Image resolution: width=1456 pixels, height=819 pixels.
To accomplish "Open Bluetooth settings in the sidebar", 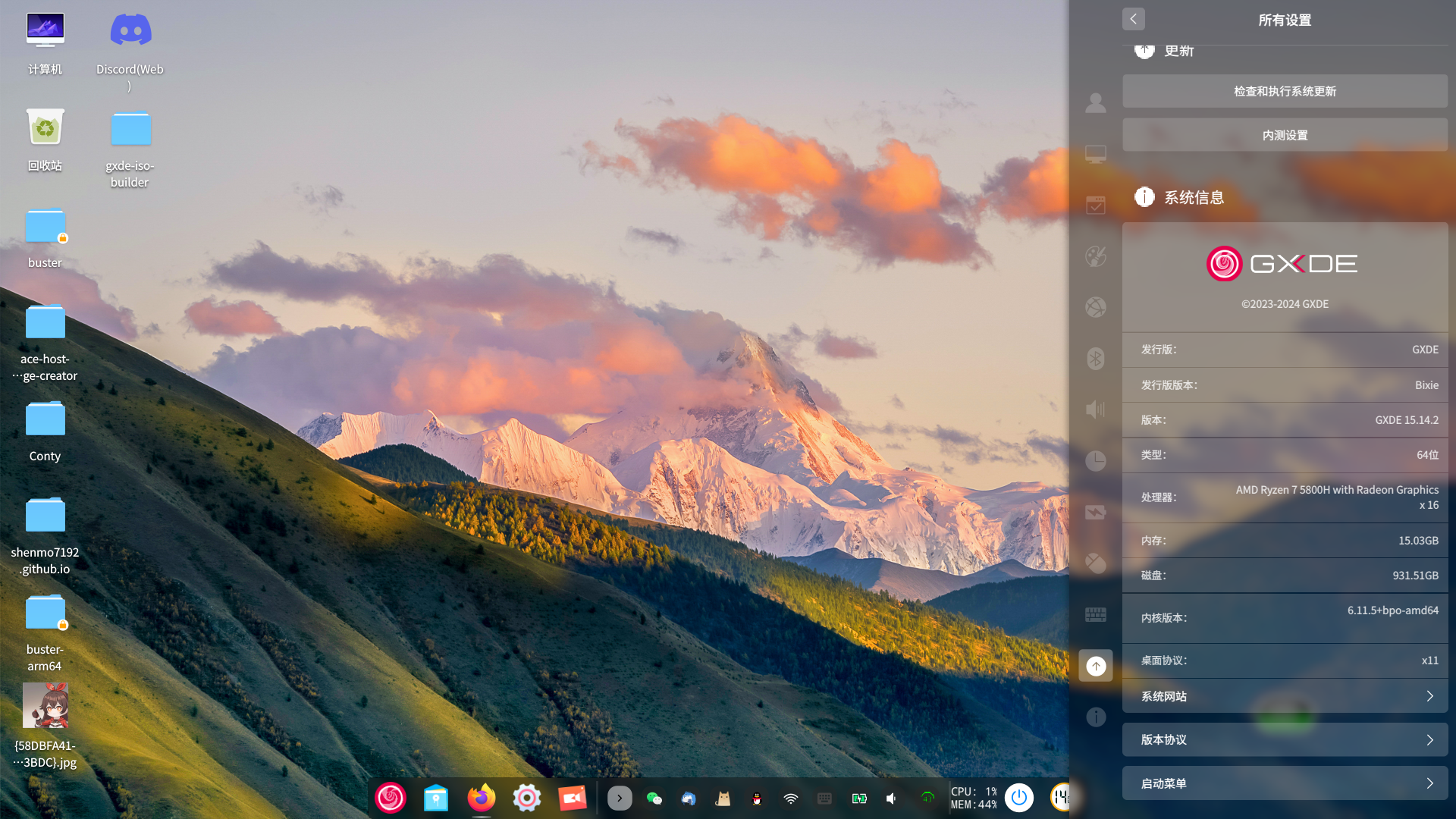I will point(1096,358).
